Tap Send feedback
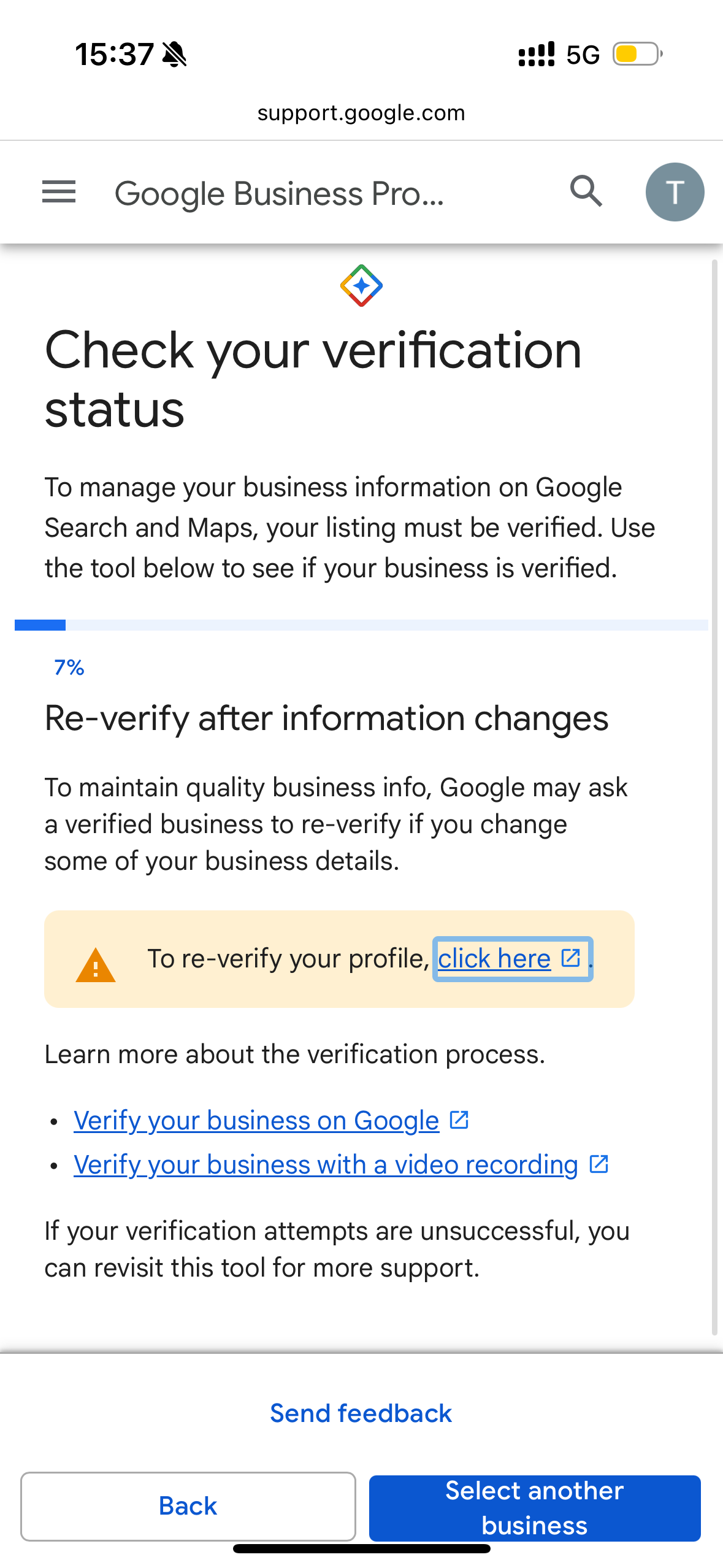The image size is (723, 1568). coord(361,1413)
